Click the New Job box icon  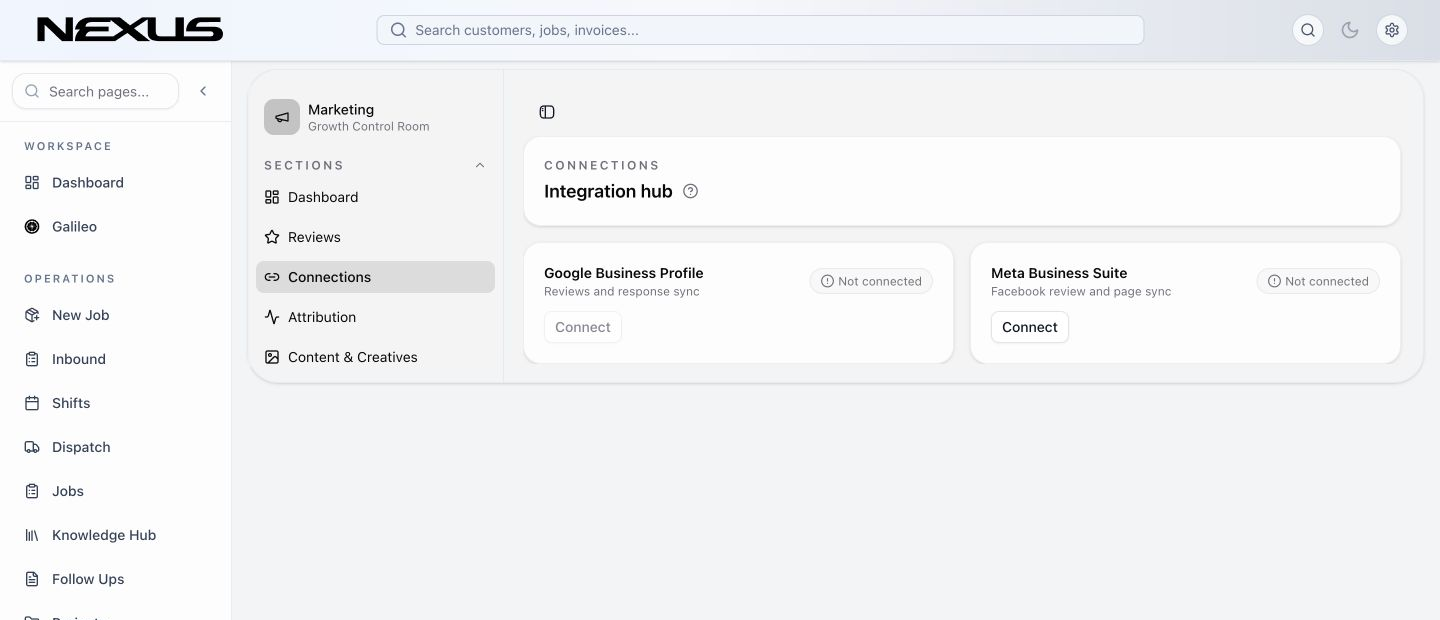coord(32,315)
